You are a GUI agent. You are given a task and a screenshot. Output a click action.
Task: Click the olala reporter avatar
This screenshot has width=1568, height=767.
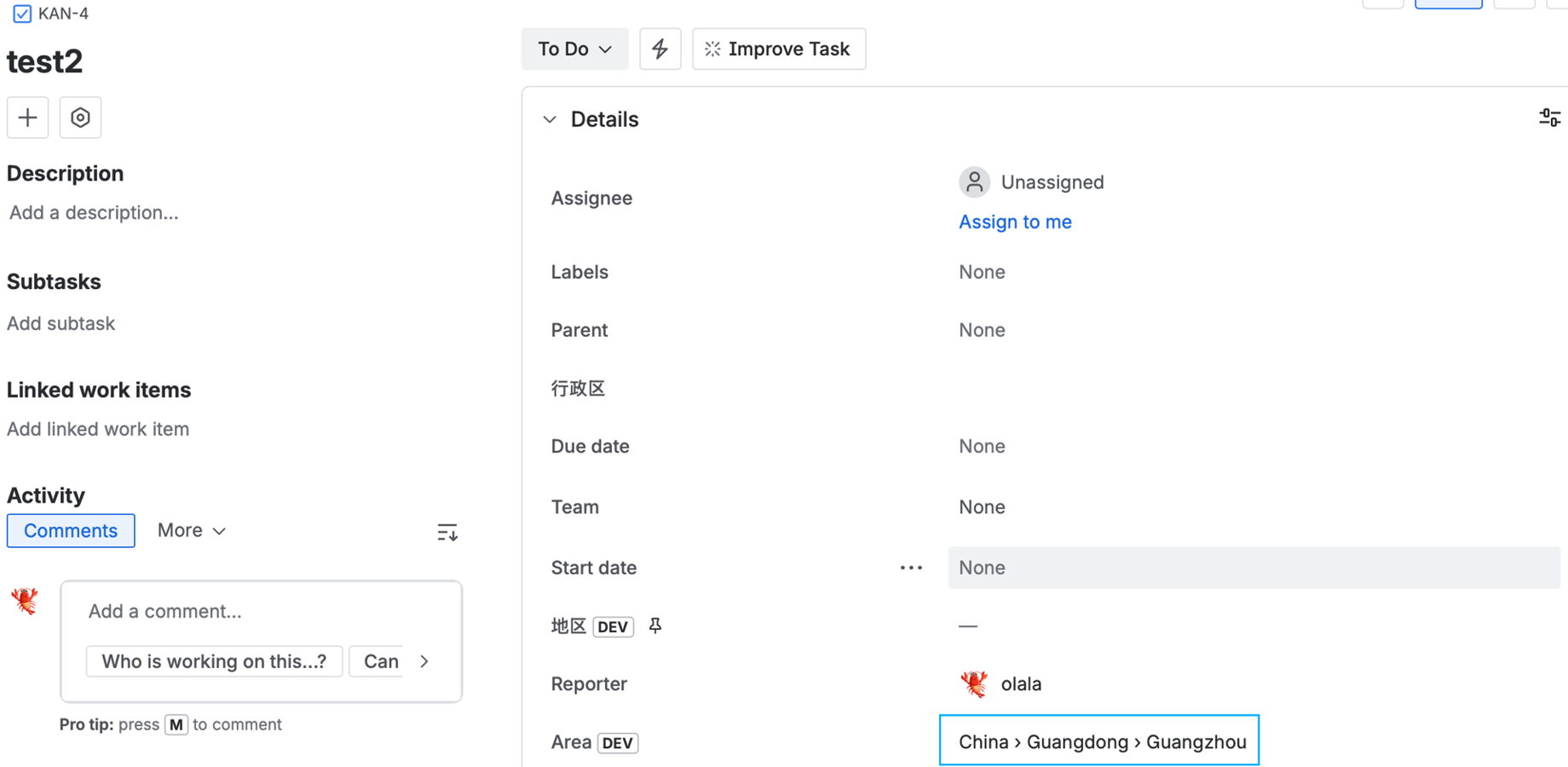(x=974, y=683)
